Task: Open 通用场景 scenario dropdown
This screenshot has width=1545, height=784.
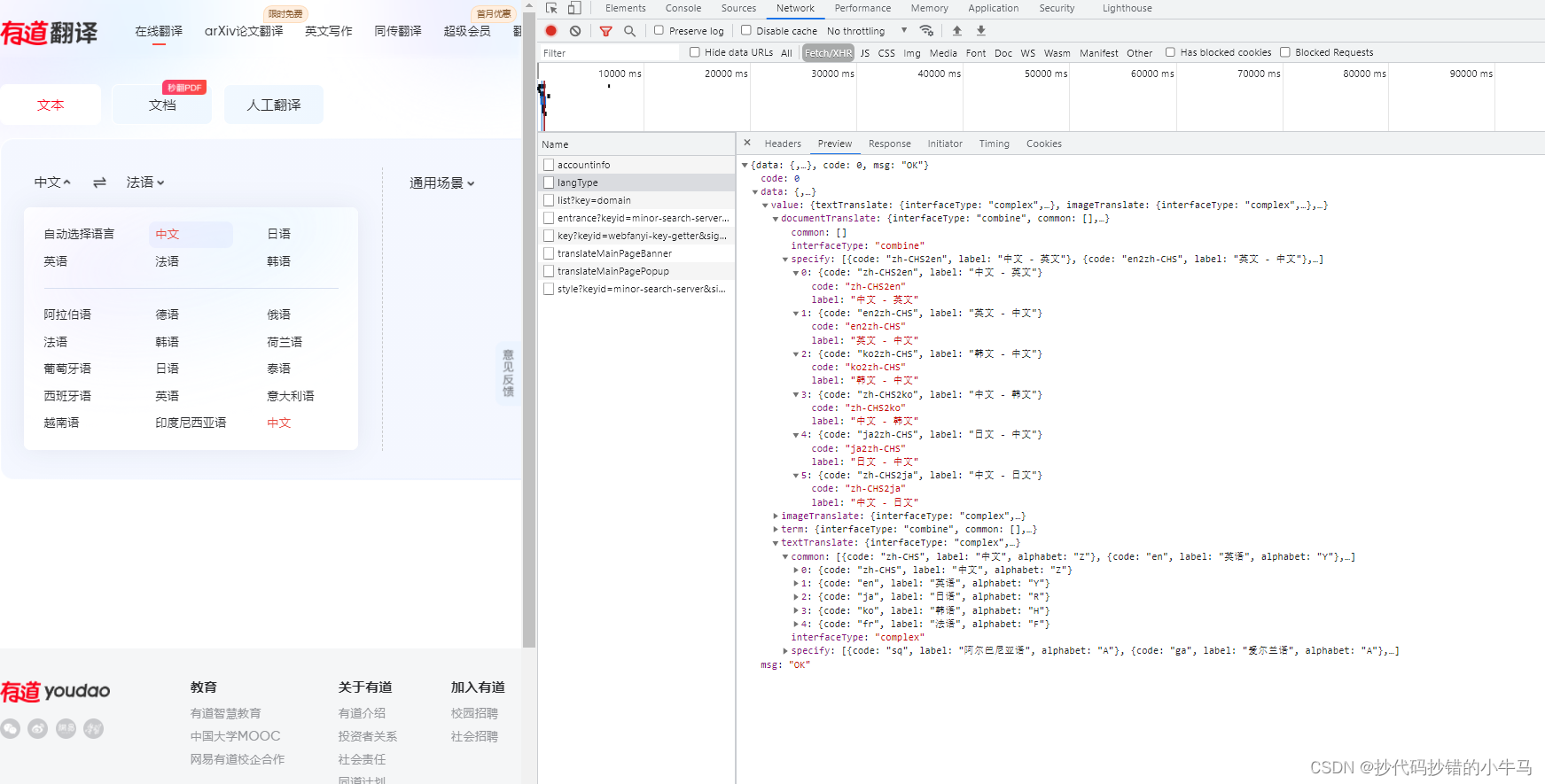Action: (x=442, y=183)
